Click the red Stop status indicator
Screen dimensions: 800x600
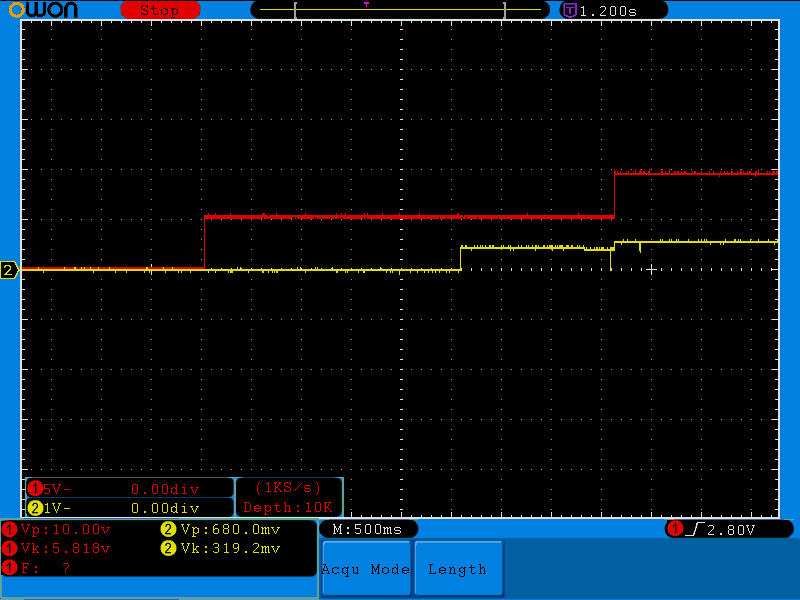[158, 10]
